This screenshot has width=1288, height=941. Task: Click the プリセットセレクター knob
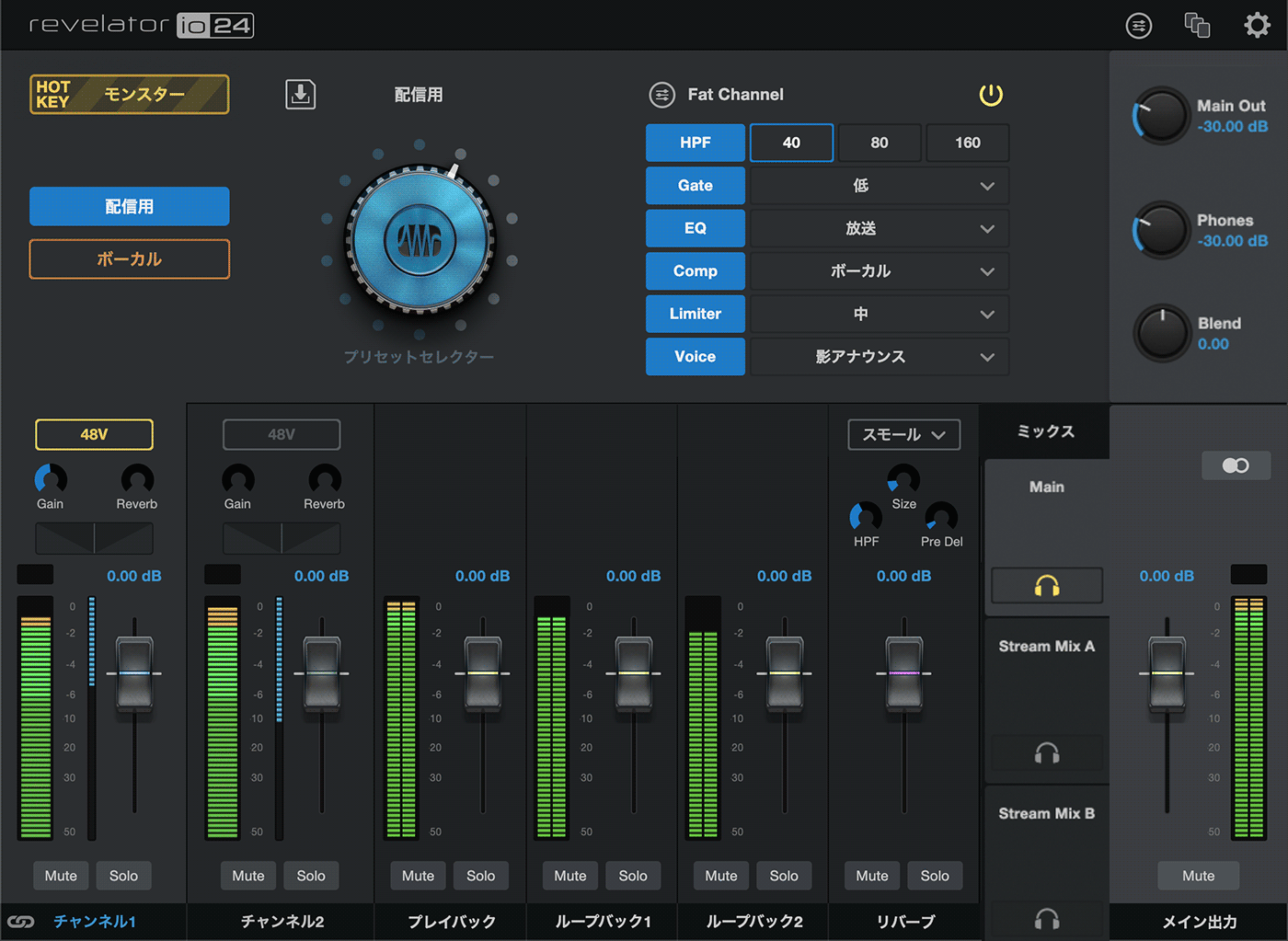420,241
